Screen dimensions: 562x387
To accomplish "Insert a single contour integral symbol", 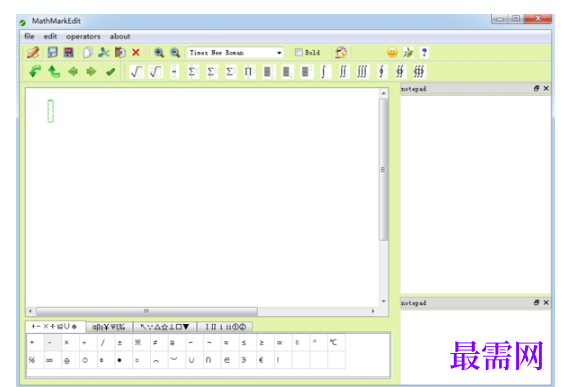I will [381, 72].
